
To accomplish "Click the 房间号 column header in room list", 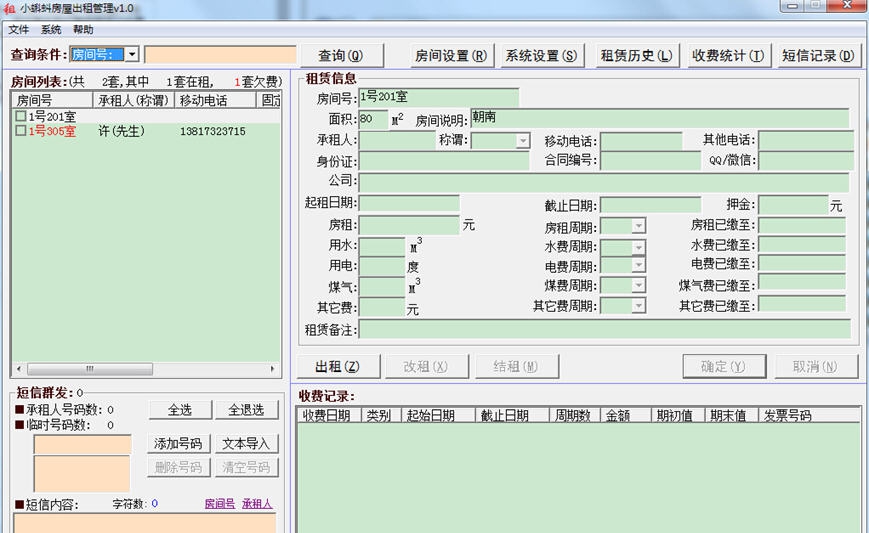I will [x=53, y=100].
